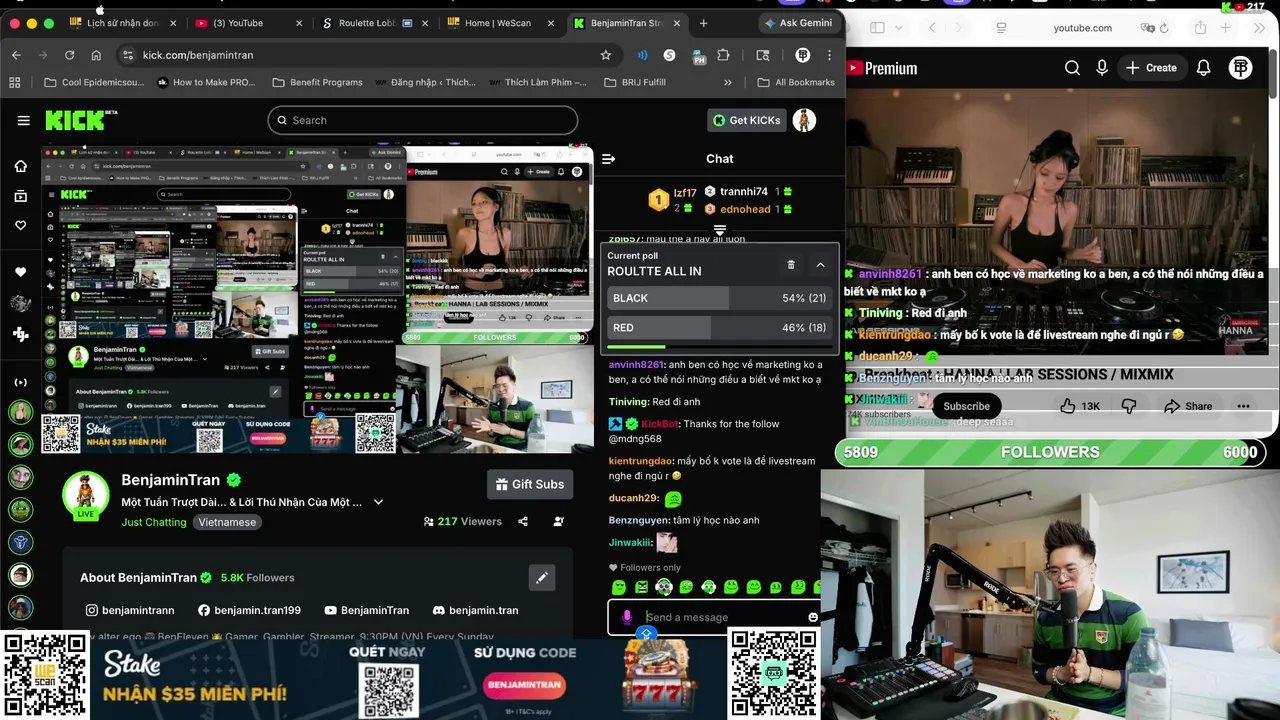This screenshot has width=1280, height=720.
Task: Switch to Roulette Lobby tab
Action: click(375, 23)
